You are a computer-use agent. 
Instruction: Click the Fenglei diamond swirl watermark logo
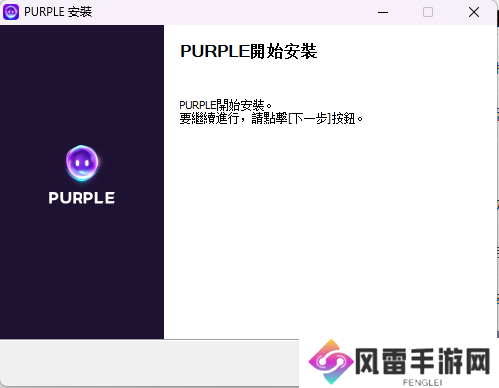point(331,362)
